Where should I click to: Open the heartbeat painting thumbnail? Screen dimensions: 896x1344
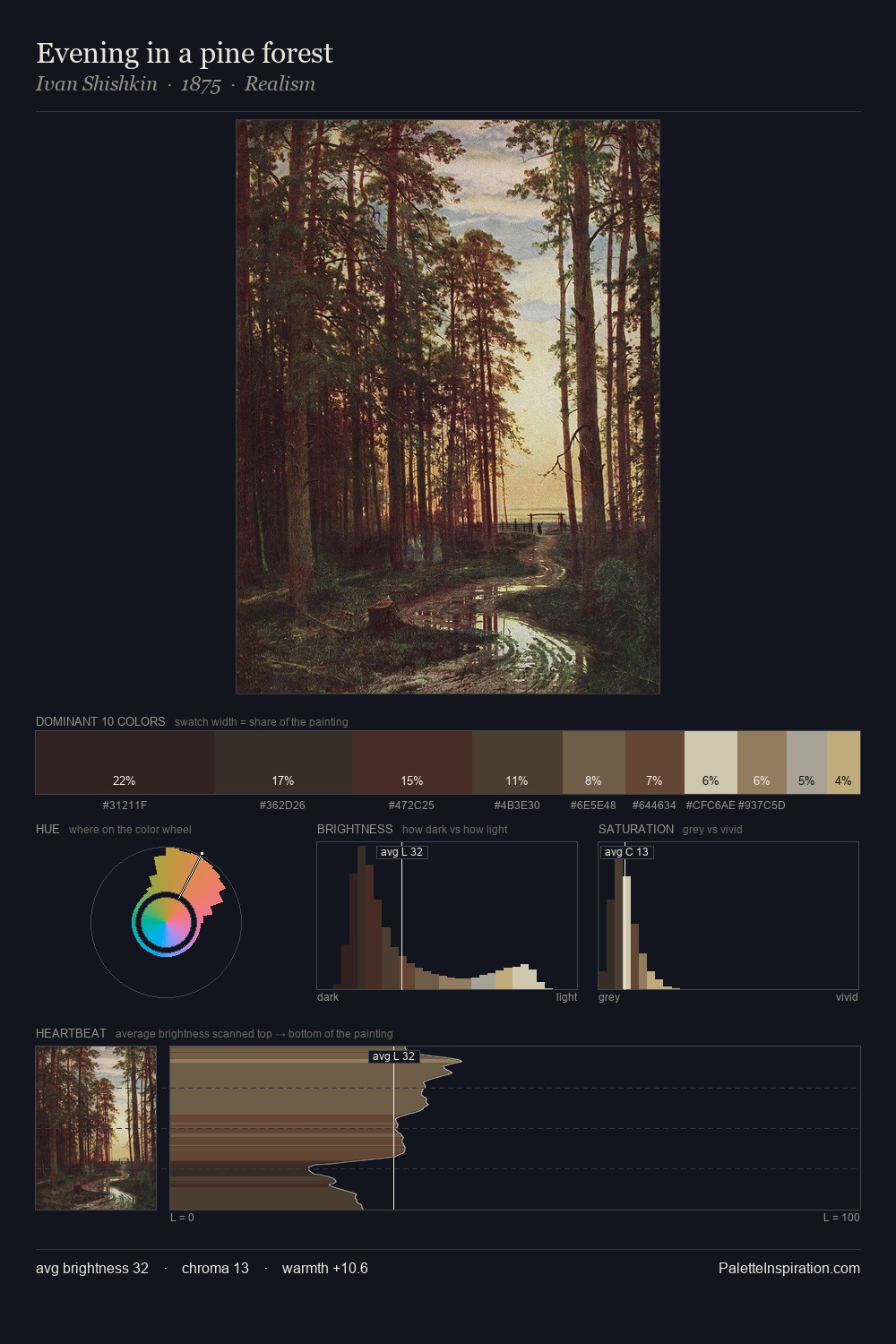pyautogui.click(x=96, y=1128)
